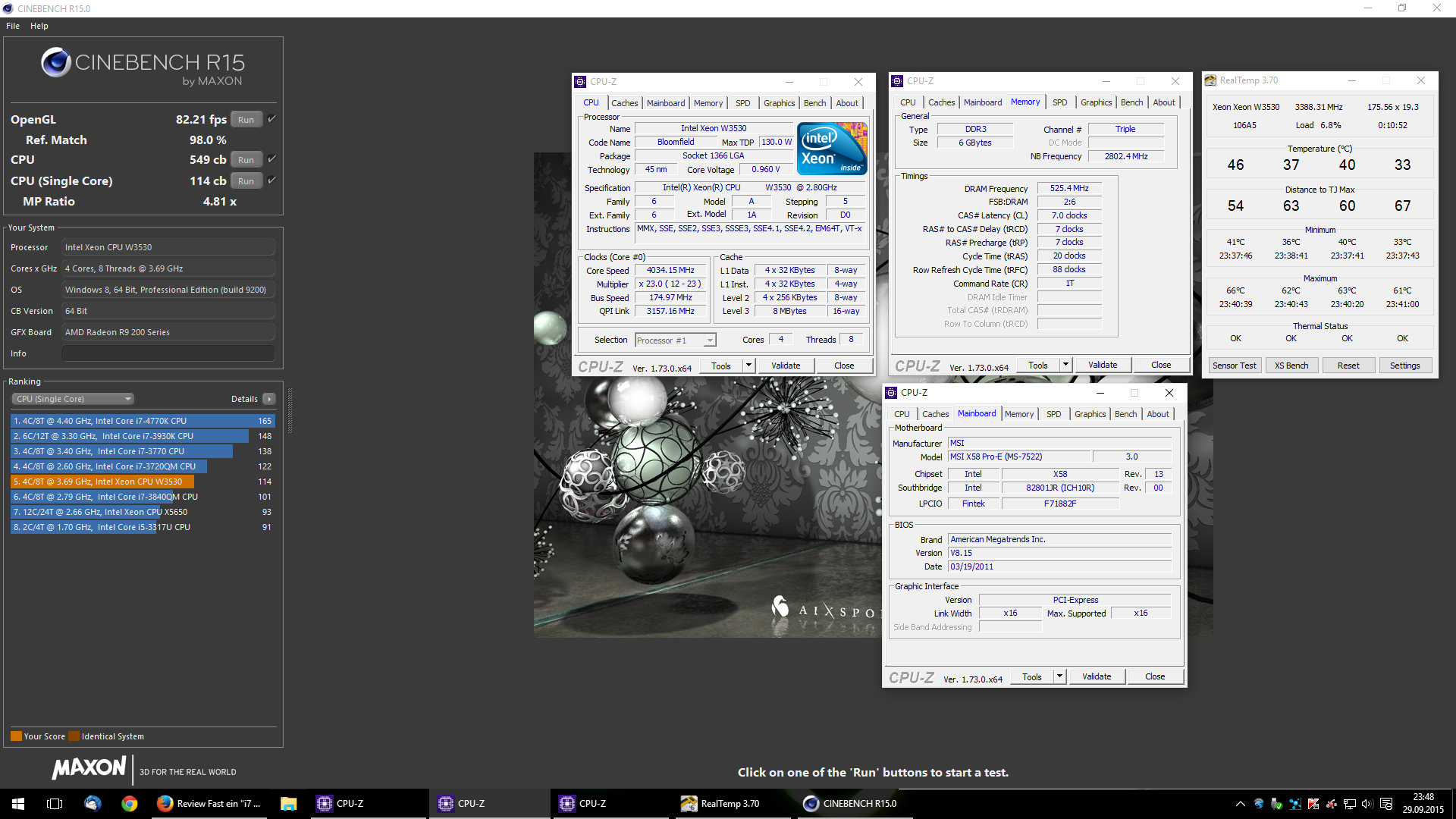Click Close in the CPU-Z mainboard window

click(x=1155, y=676)
